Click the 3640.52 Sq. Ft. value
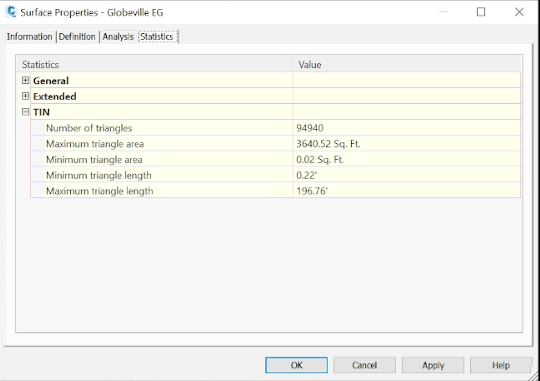The image size is (540, 381). [328, 144]
